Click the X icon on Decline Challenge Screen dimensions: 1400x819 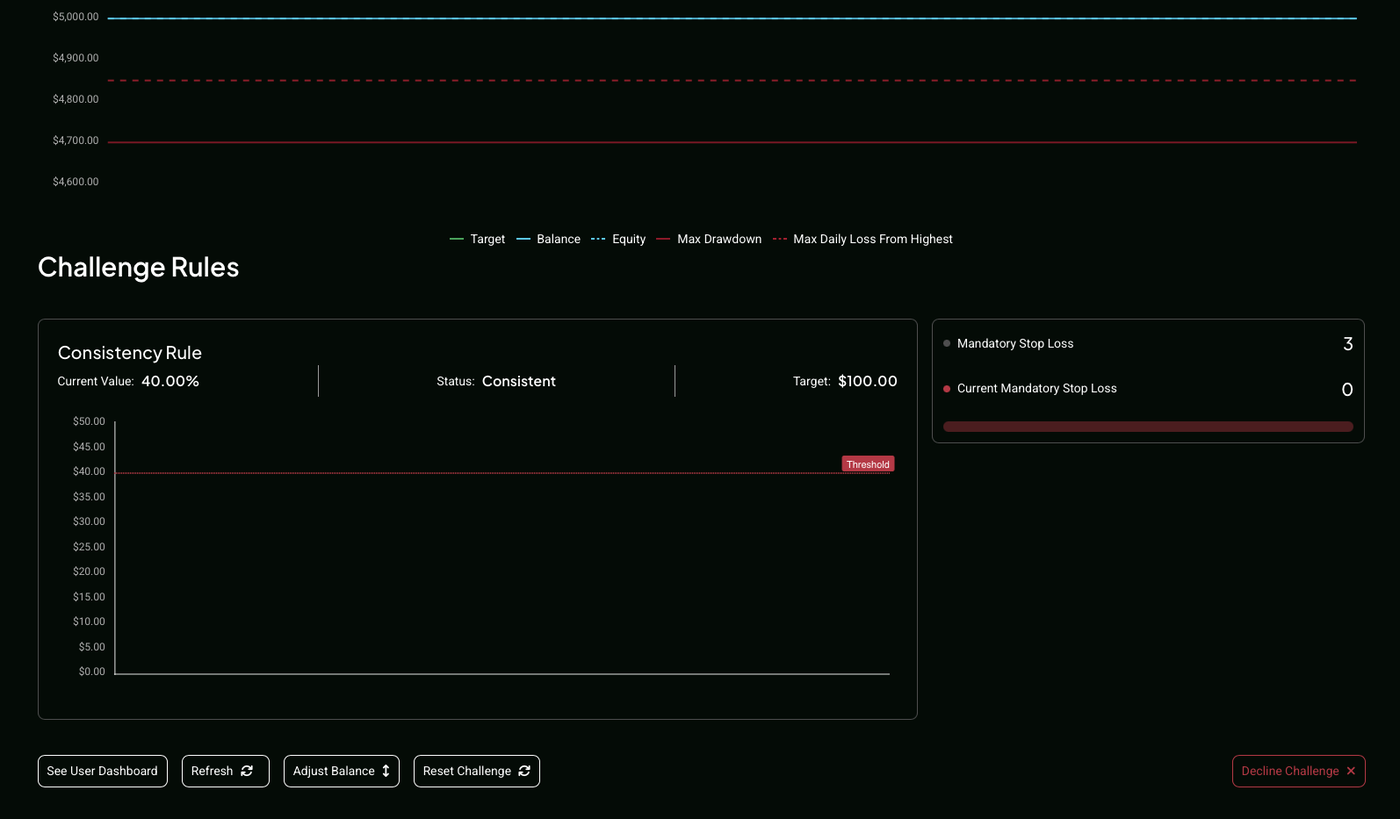click(x=1351, y=771)
